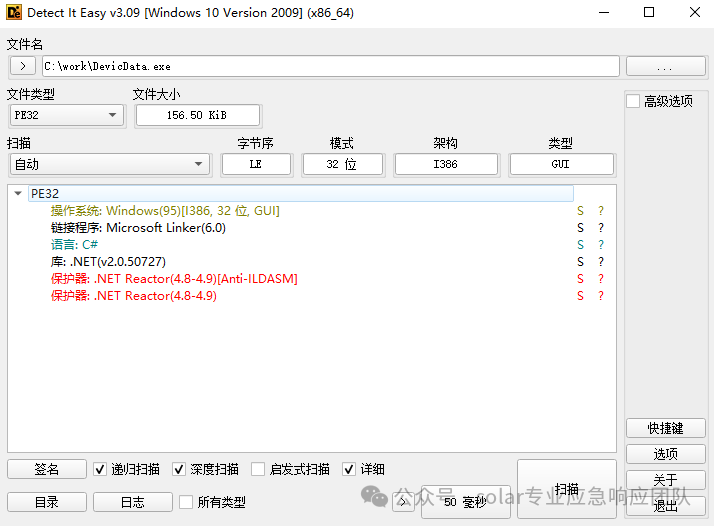Viewport: 714px width, 526px height.
Task: Click S icon in Microsoft Linker row
Action: coord(580,227)
